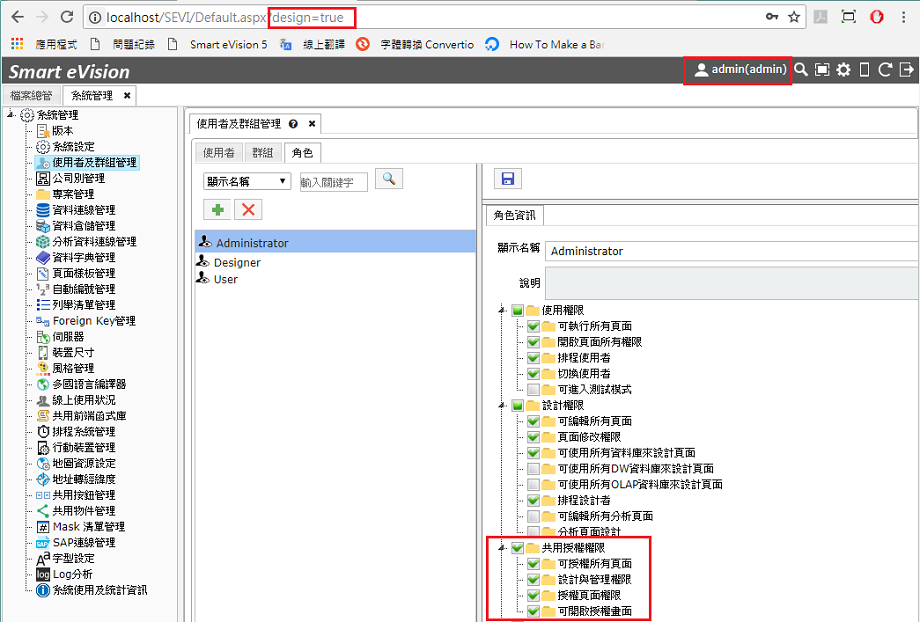The image size is (920, 622).
Task: Open 頁面樣板管理 node
Action: click(76, 273)
